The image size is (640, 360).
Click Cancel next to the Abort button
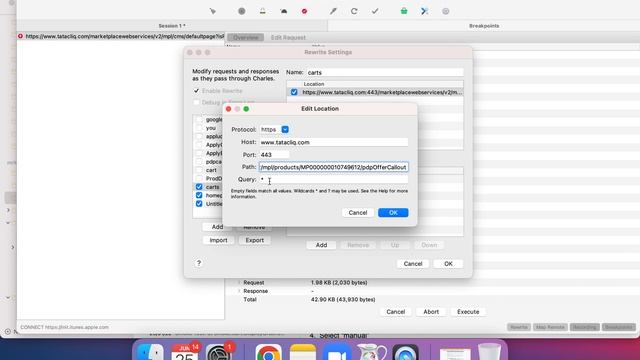click(x=396, y=312)
